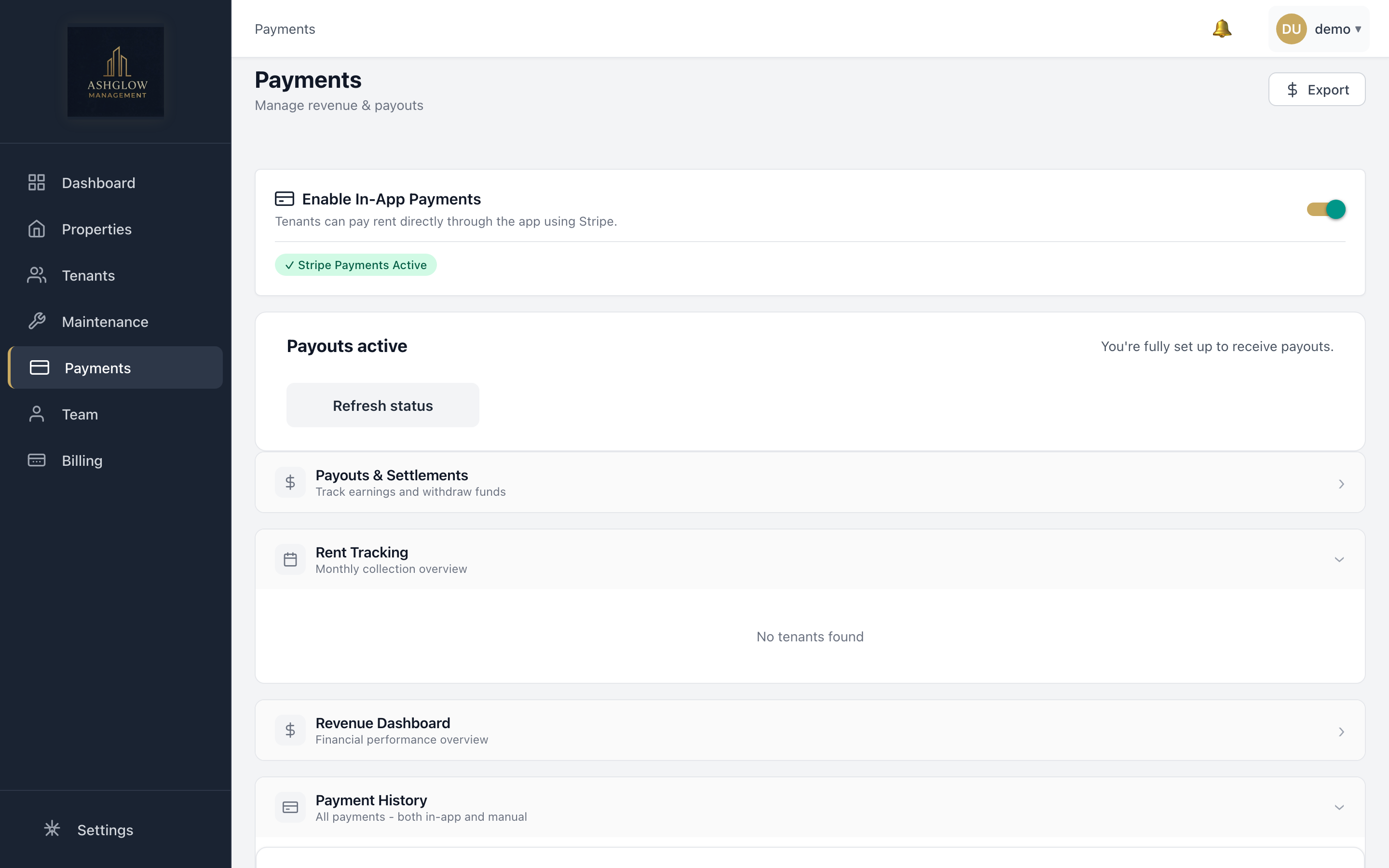The height and width of the screenshot is (868, 1389).
Task: Click Revenue Dashboard title
Action: pos(383,723)
